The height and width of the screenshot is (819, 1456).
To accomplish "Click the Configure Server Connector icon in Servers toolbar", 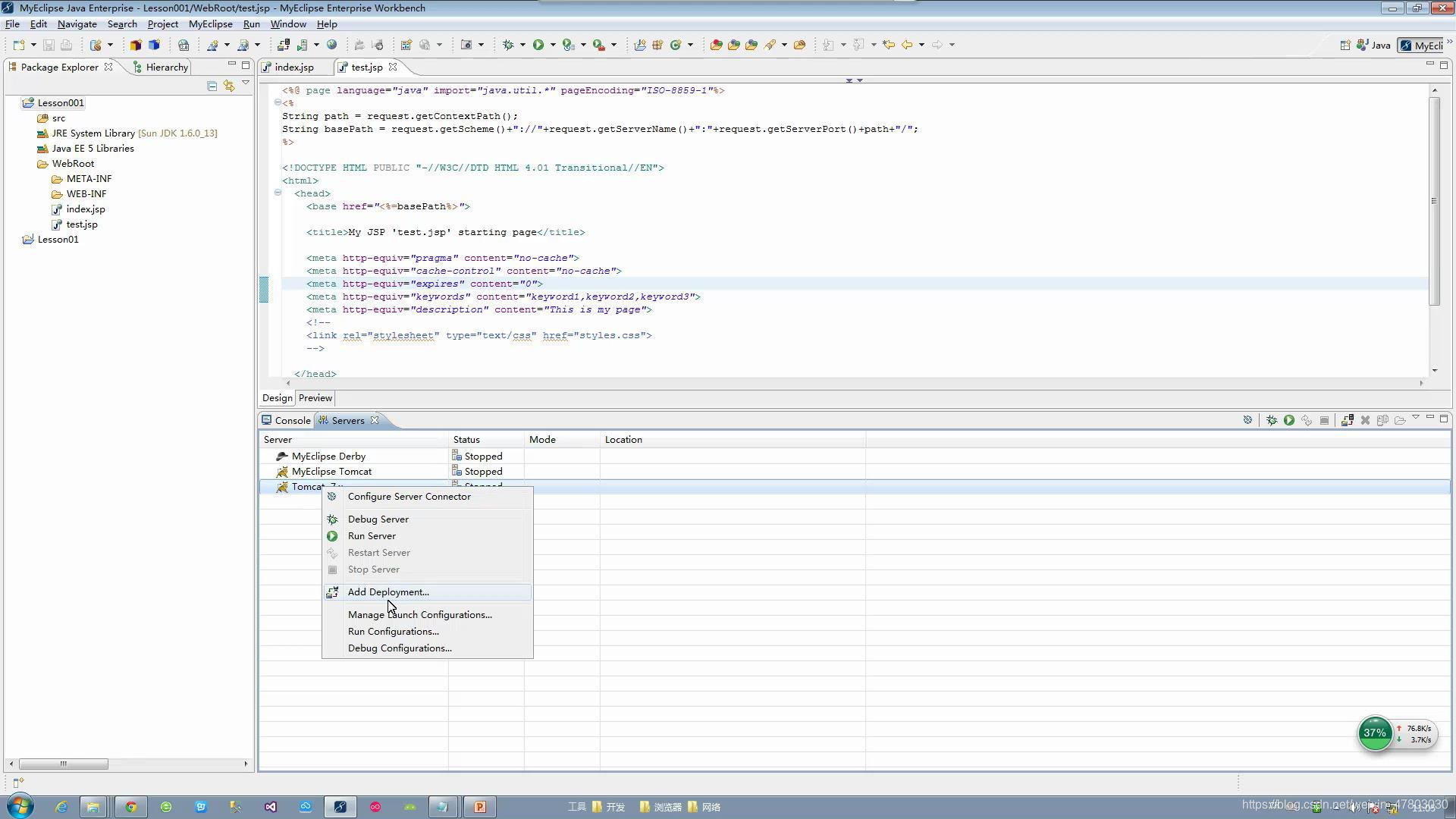I will click(1247, 420).
